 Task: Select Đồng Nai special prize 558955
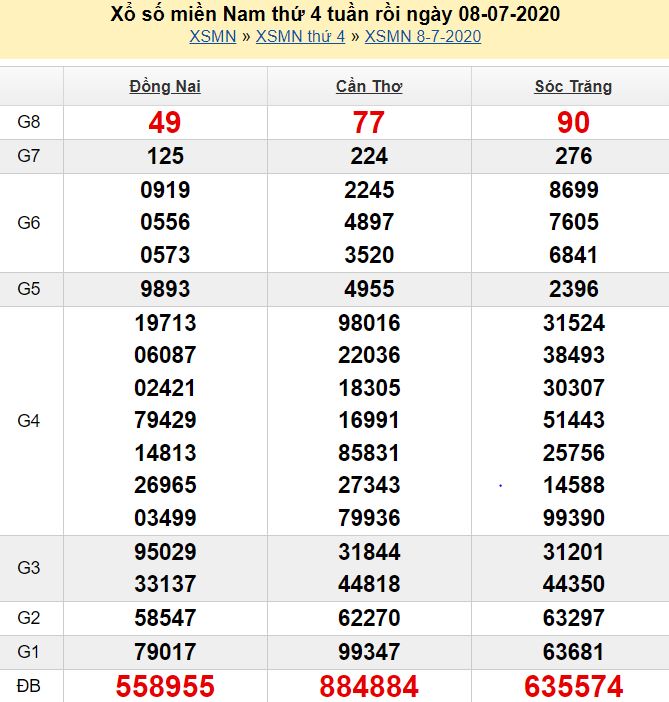point(165,686)
